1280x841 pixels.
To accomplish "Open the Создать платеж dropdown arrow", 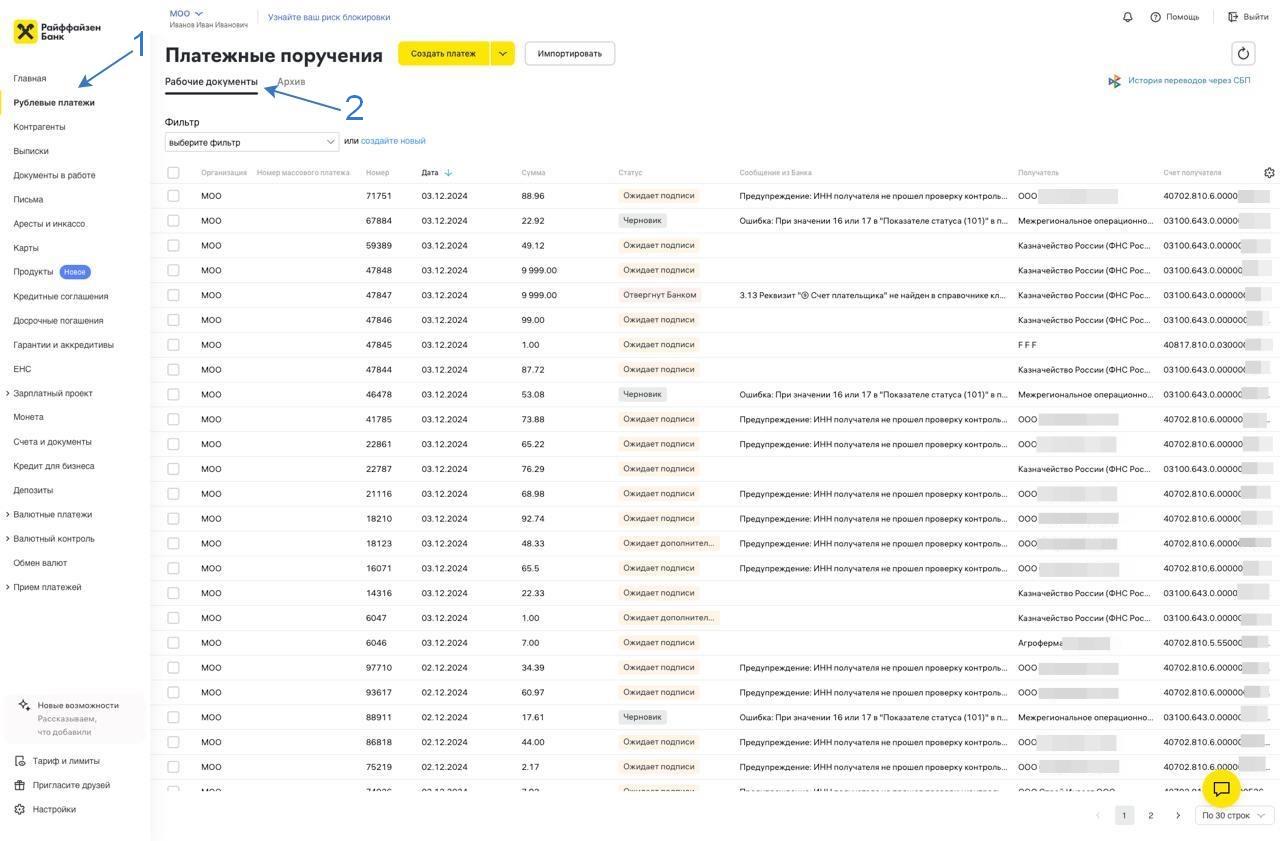I will tap(502, 54).
